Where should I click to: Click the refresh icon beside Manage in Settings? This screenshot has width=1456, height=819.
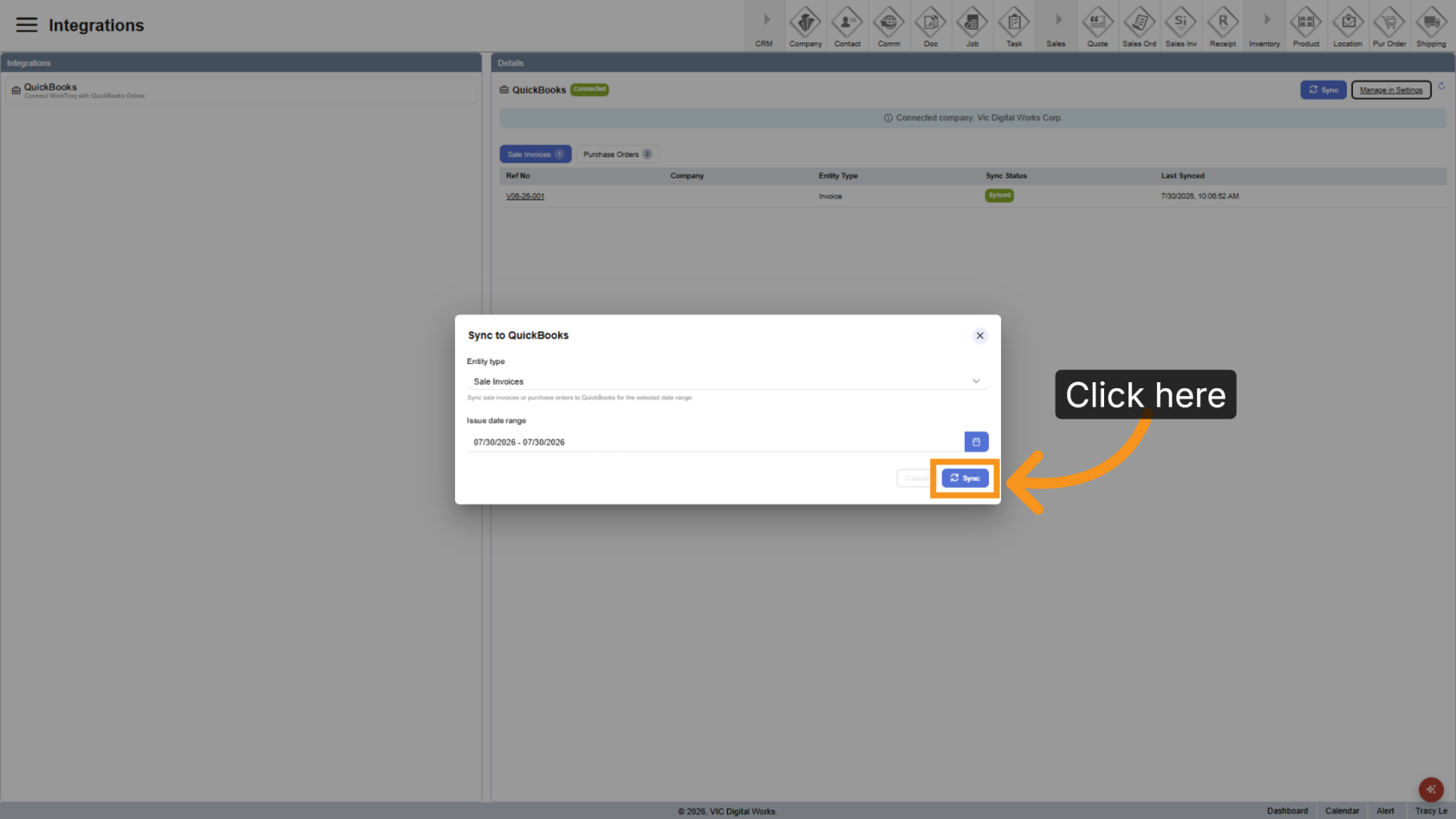point(1441,86)
